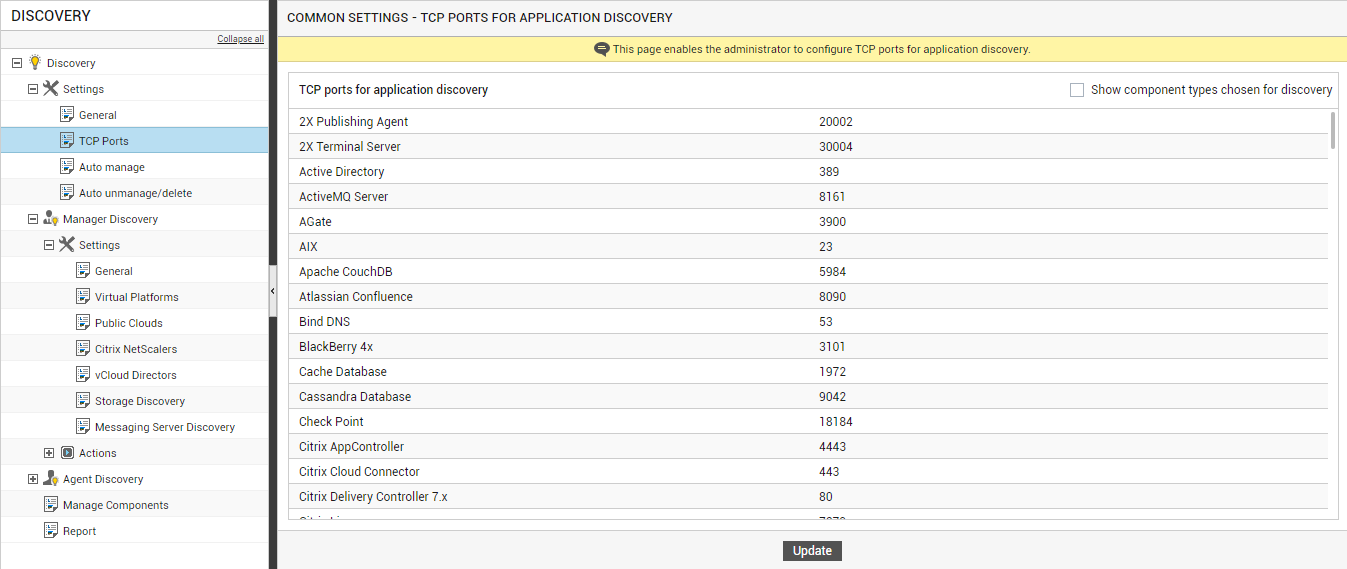
Task: Click the Manager Discovery person icon
Action: click(x=50, y=218)
